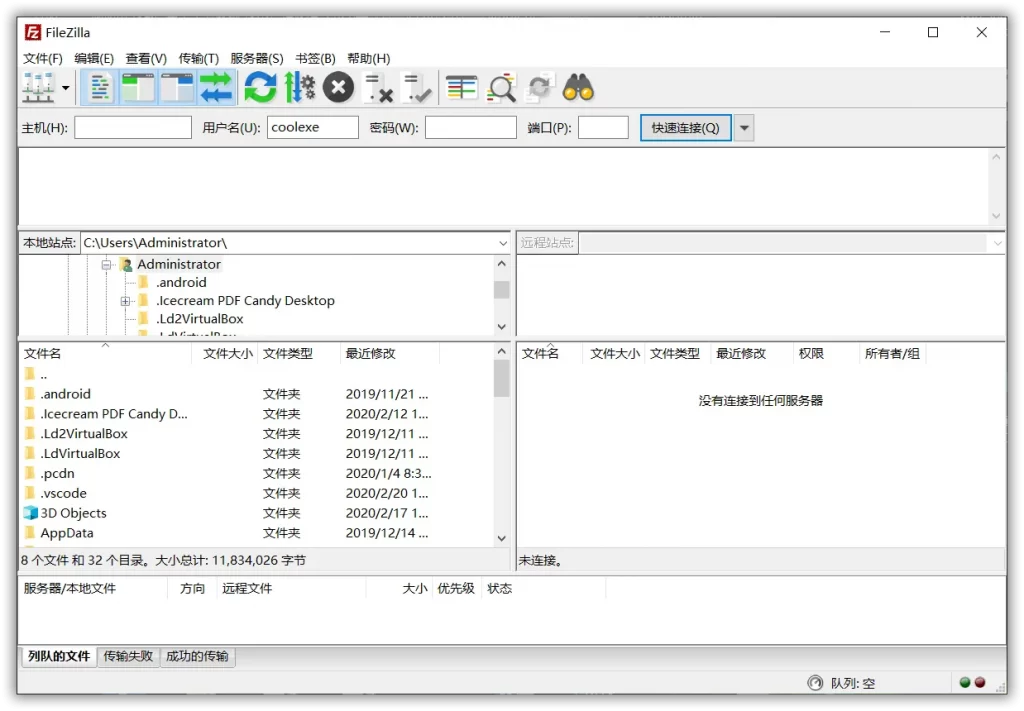This screenshot has width=1024, height=711.
Task: Toggle remote directory tree display
Action: tap(177, 87)
